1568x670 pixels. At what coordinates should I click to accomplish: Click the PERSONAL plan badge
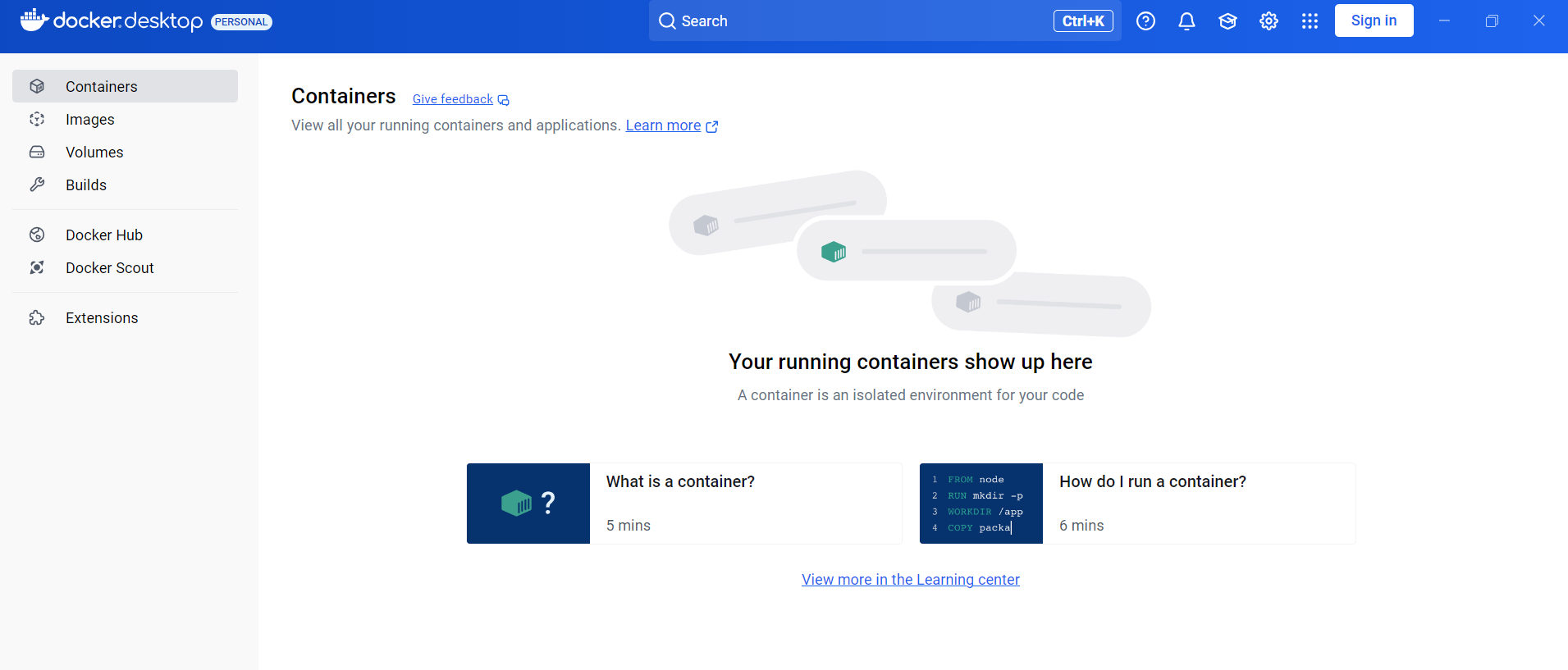(x=241, y=22)
